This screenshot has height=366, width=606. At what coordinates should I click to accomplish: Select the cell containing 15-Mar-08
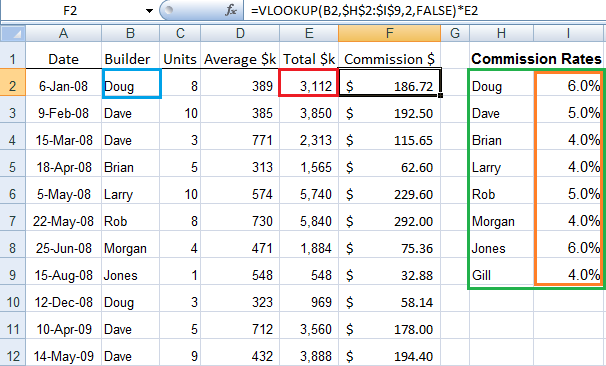[x=63, y=136]
